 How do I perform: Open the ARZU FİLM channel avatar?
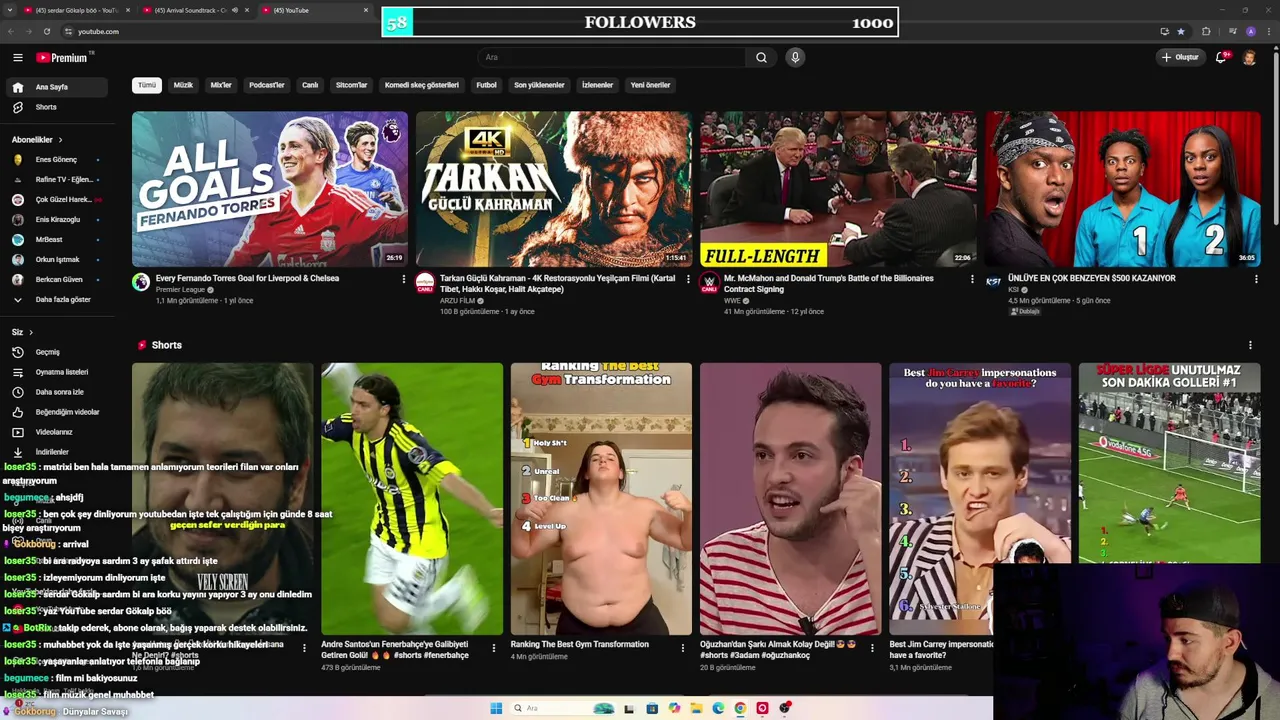(x=425, y=282)
